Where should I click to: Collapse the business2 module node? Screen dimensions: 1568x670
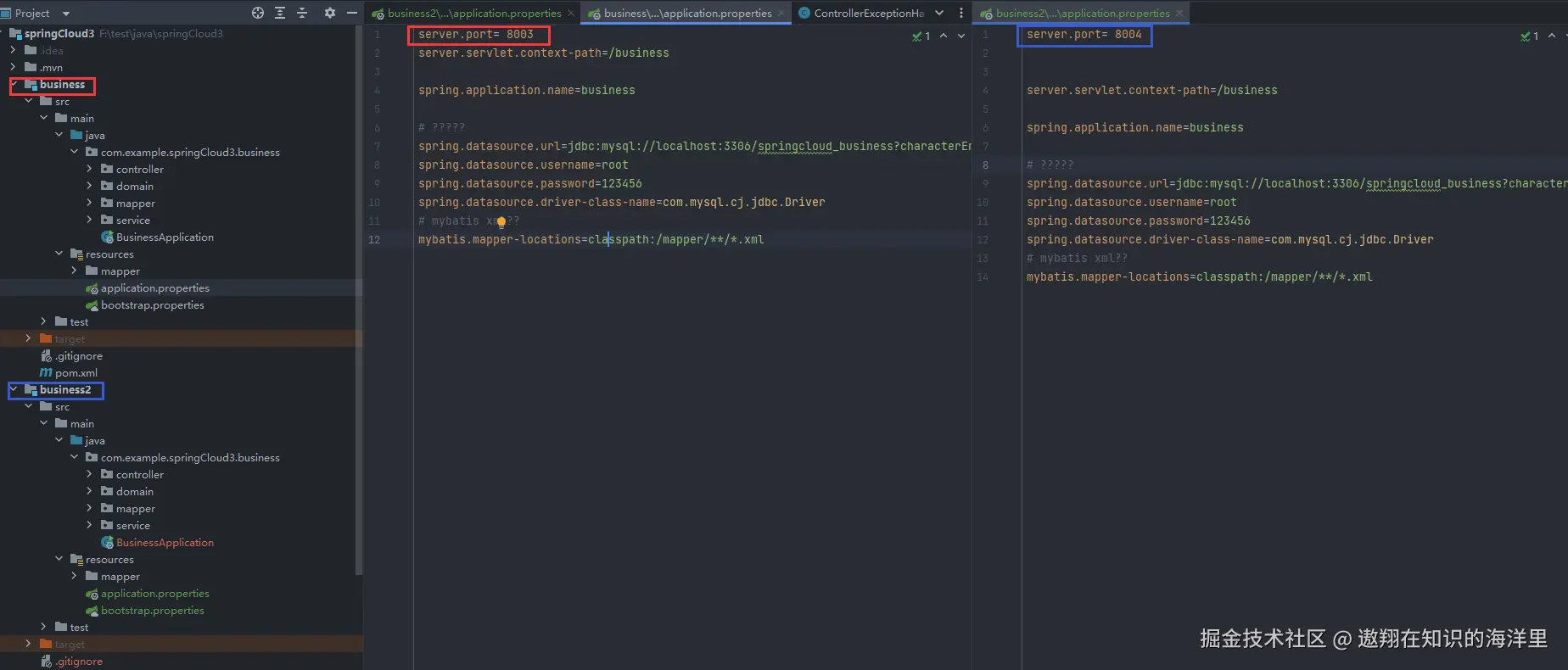[14, 389]
